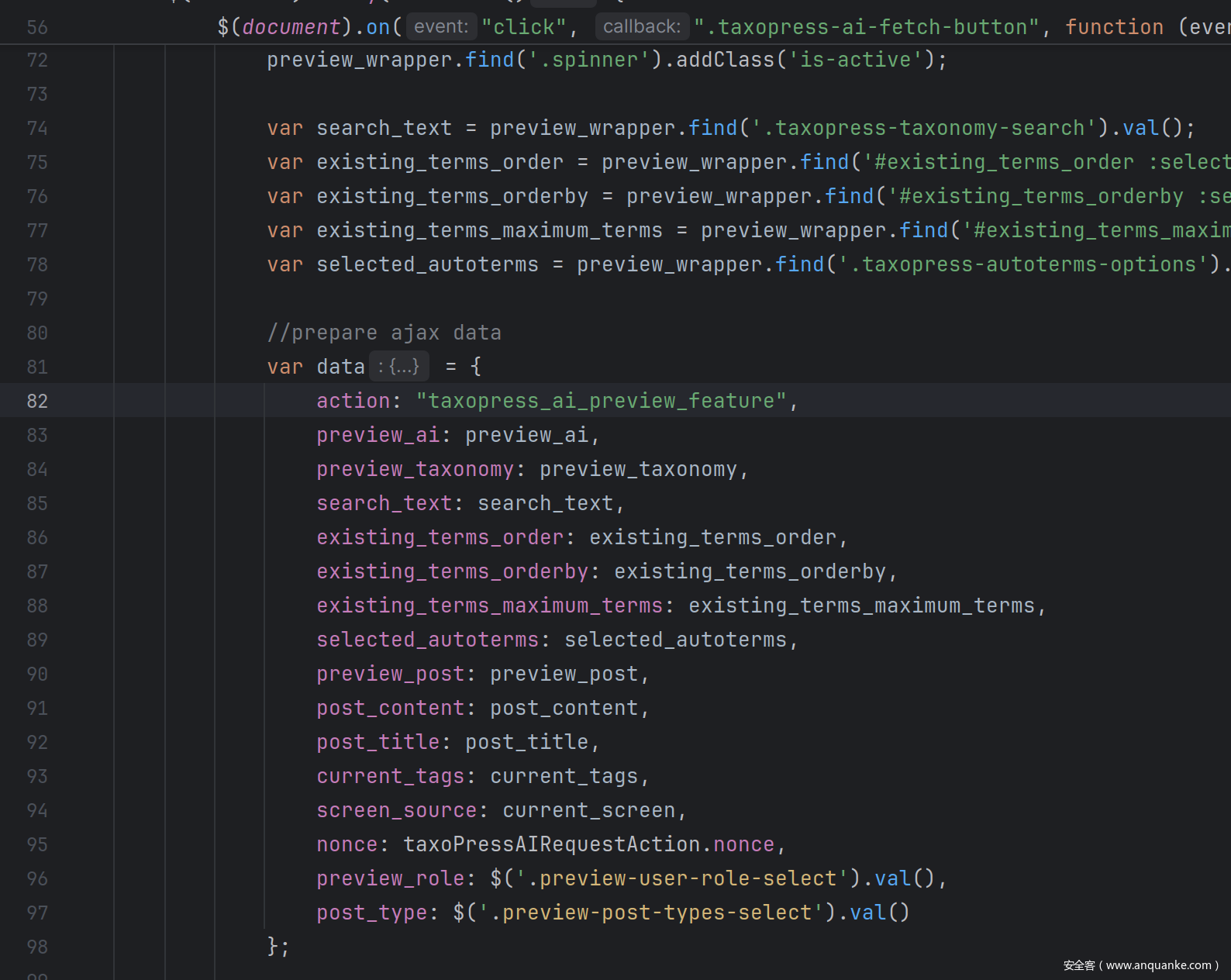The height and width of the screenshot is (980, 1231).
Task: Click the 'event:' inlay hint on line 56
Action: [440, 27]
